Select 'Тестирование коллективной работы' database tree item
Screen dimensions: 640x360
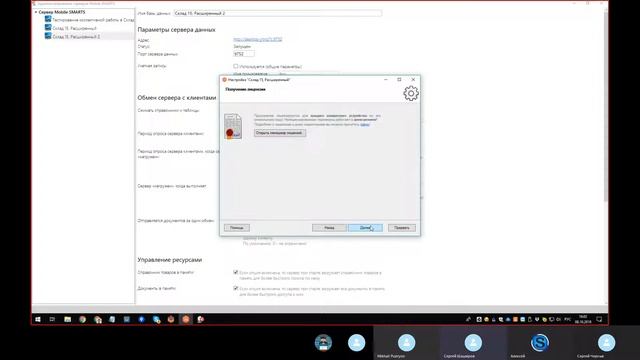coord(93,20)
